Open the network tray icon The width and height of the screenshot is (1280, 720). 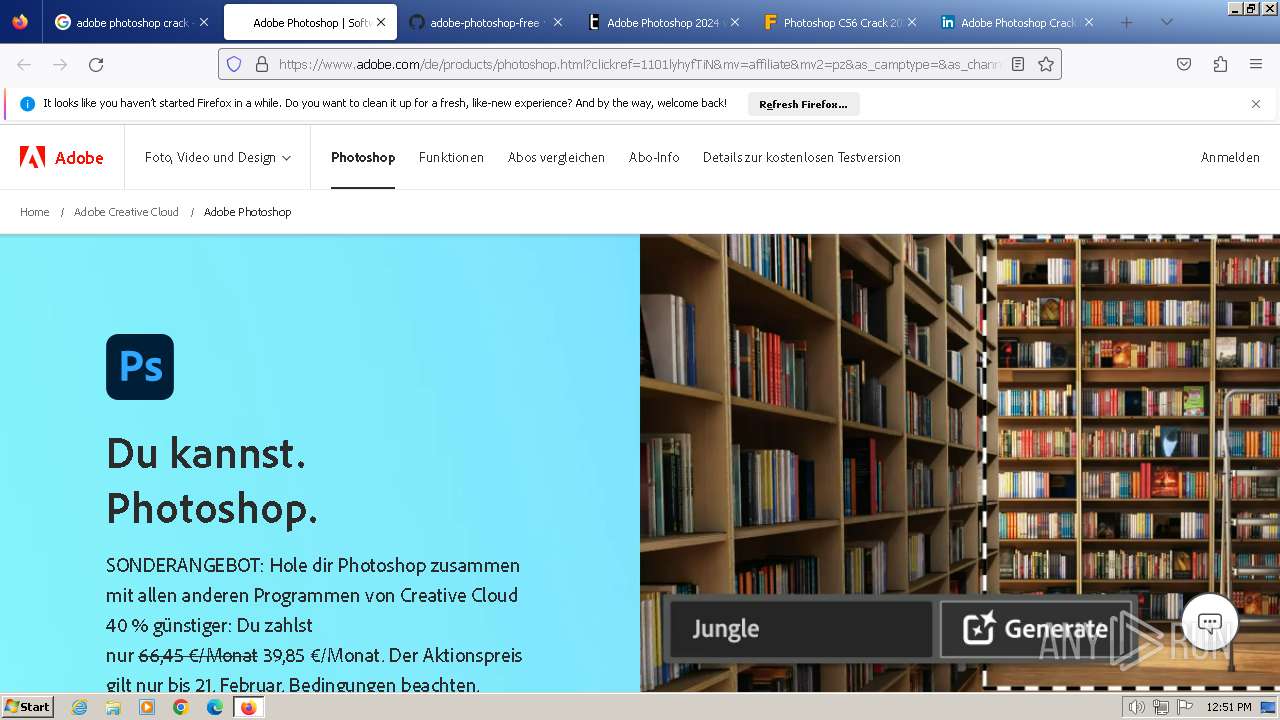tap(1160, 707)
